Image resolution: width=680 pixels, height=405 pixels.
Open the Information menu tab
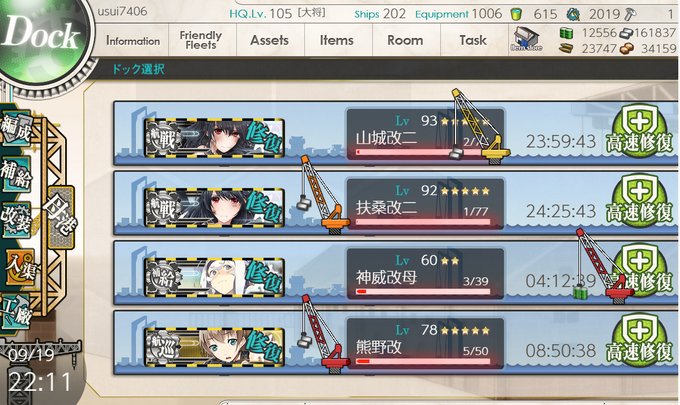[x=133, y=41]
